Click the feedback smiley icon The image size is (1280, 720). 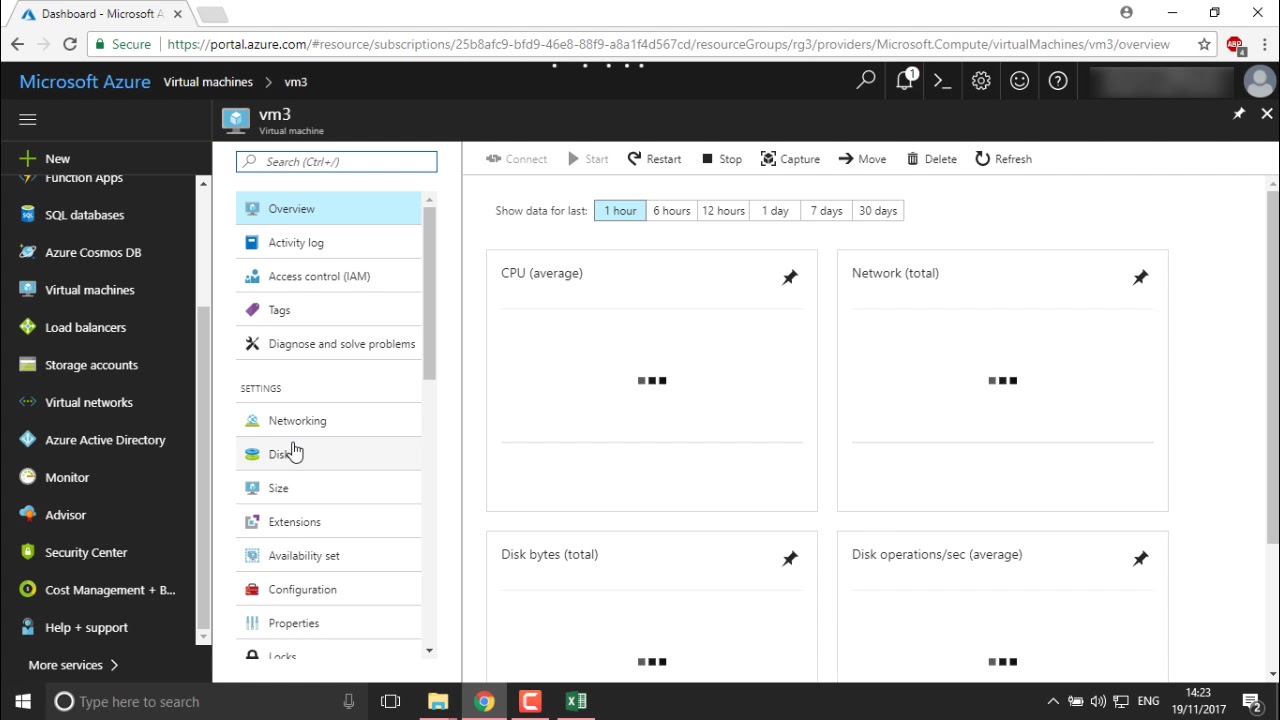(1019, 81)
